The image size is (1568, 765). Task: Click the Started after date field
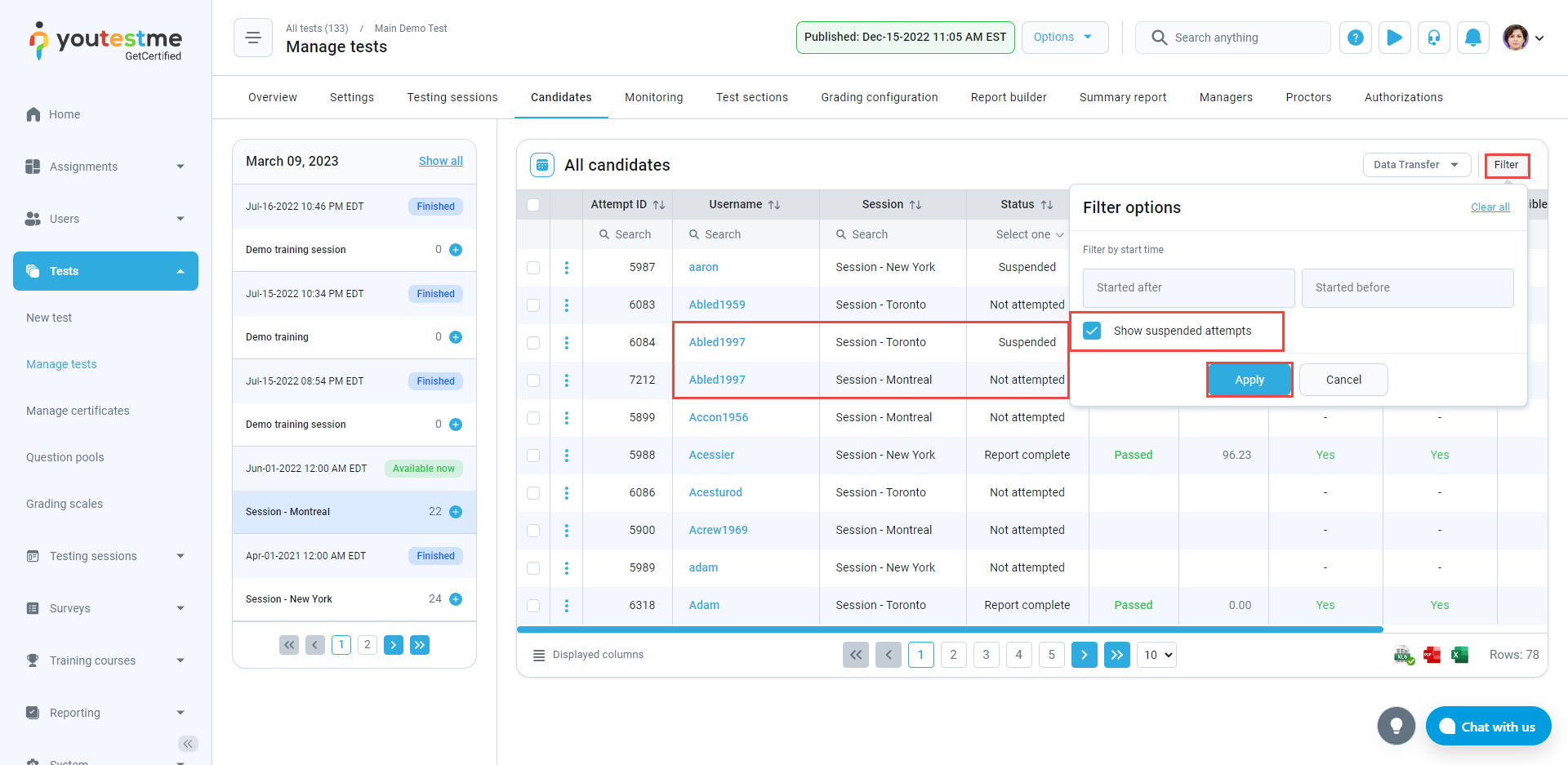(1188, 288)
